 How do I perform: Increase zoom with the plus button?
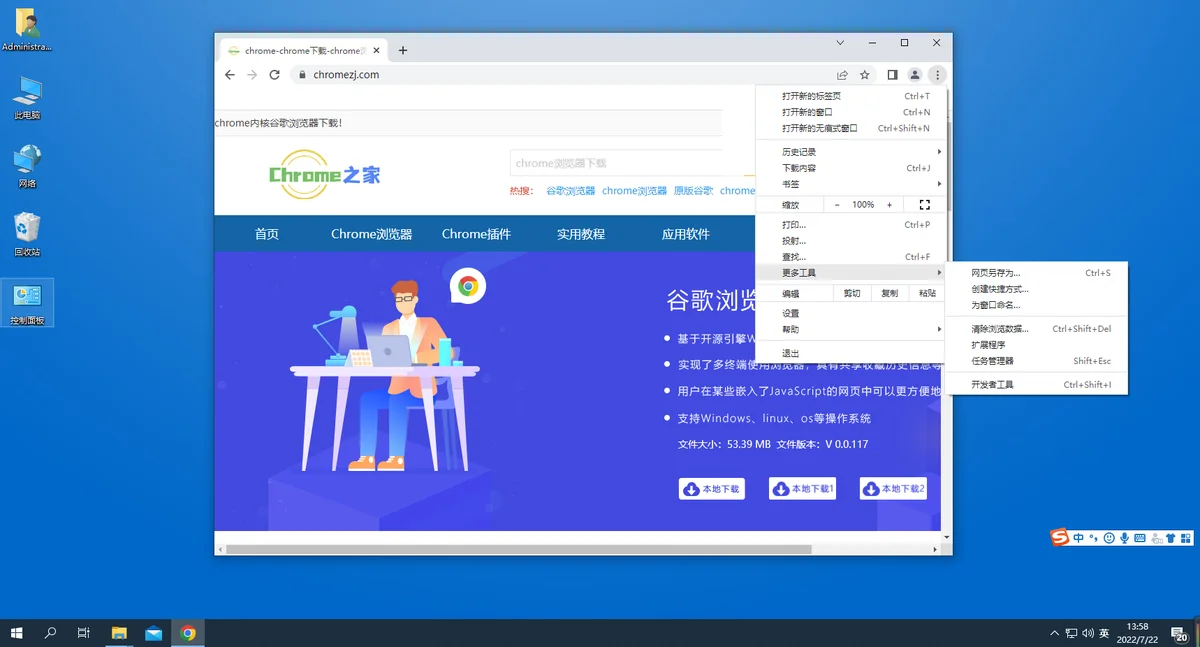[889, 205]
